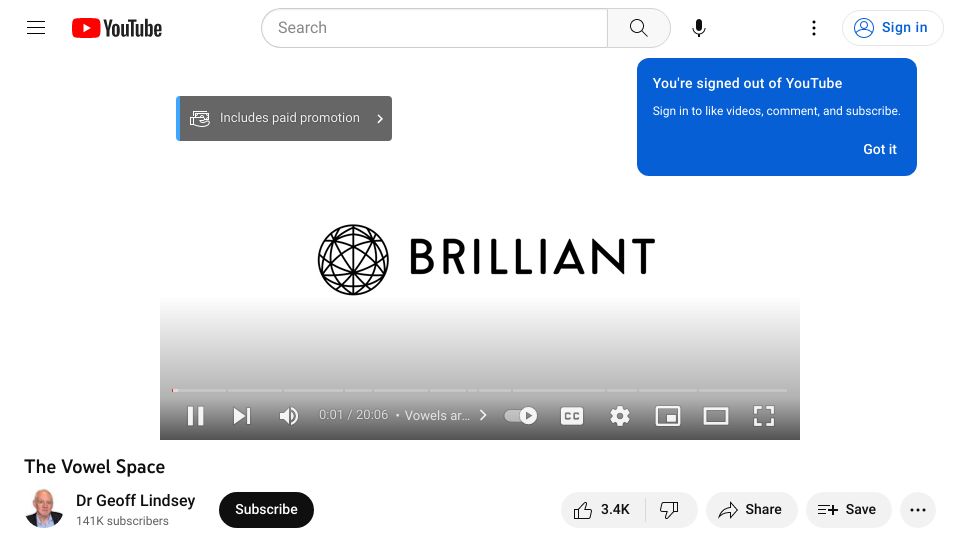Click the 141K subscribers text

click(x=122, y=521)
